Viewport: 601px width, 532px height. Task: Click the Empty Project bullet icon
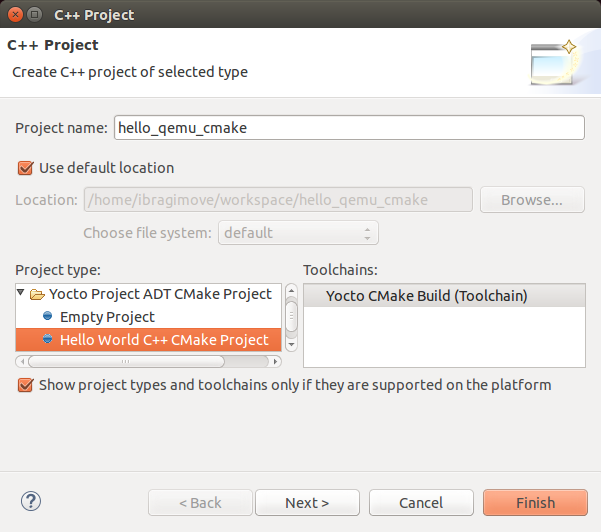[47, 317]
